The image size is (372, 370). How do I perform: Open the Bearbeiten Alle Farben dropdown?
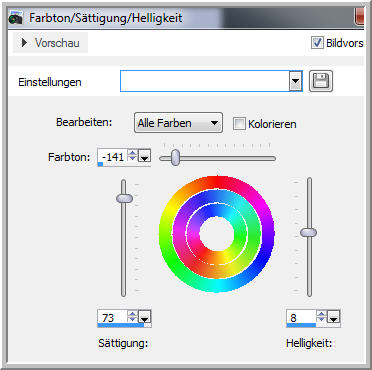[178, 123]
